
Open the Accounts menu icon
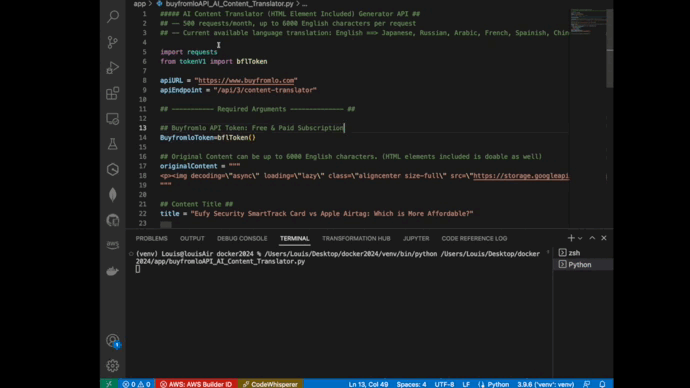(113, 340)
